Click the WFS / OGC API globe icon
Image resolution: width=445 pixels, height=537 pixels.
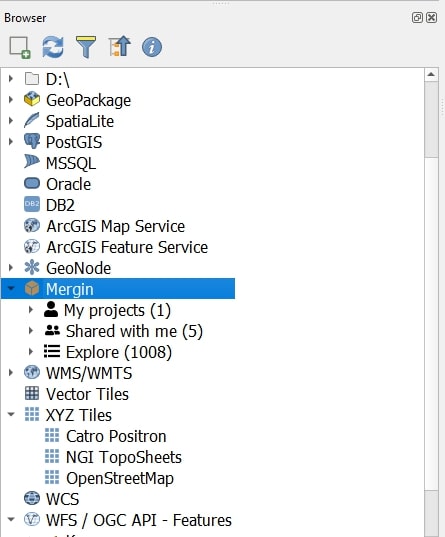pos(32,519)
